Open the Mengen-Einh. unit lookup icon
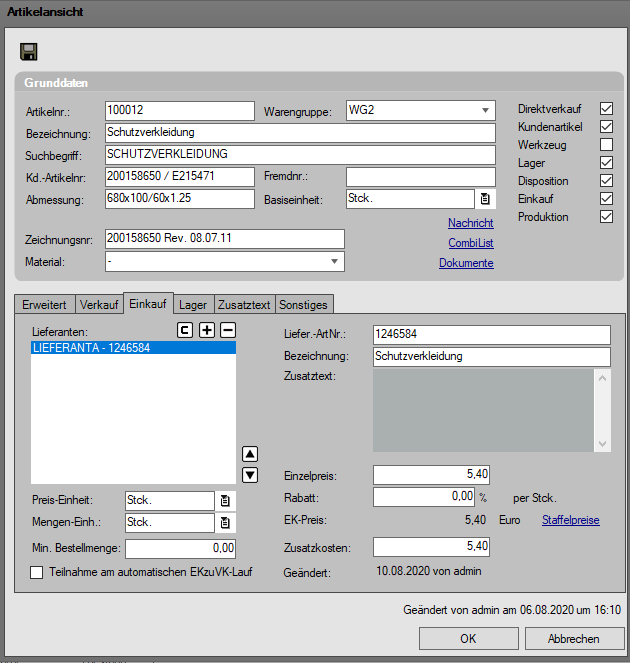 pos(225,523)
